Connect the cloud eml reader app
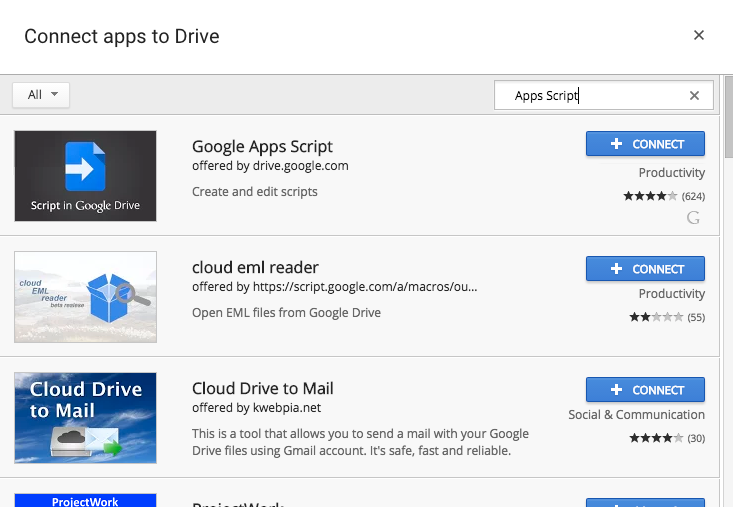 (645, 269)
